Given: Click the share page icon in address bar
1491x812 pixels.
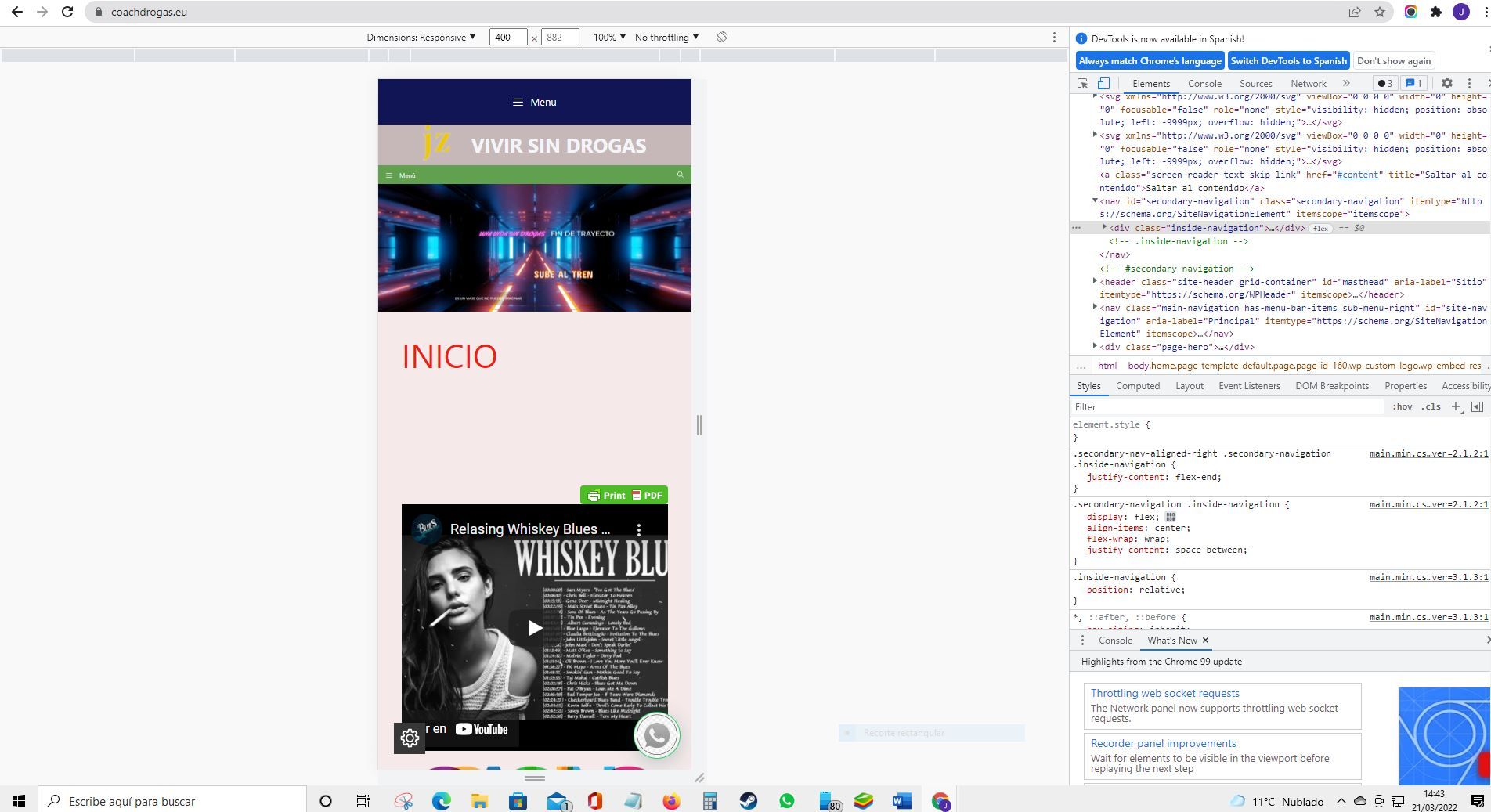Looking at the screenshot, I should point(1355,12).
